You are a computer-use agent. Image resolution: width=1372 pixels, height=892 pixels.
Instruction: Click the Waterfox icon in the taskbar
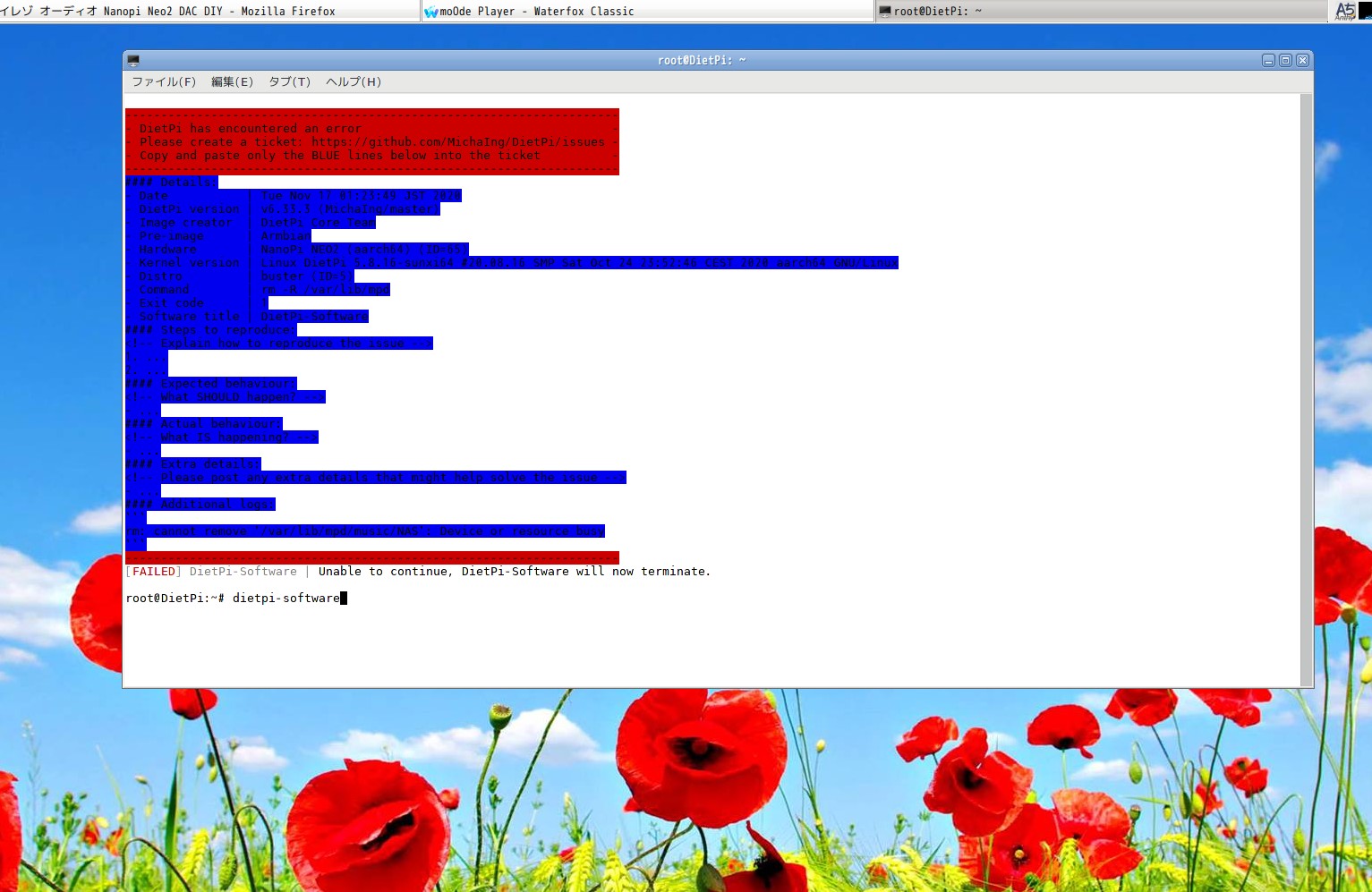coord(431,12)
